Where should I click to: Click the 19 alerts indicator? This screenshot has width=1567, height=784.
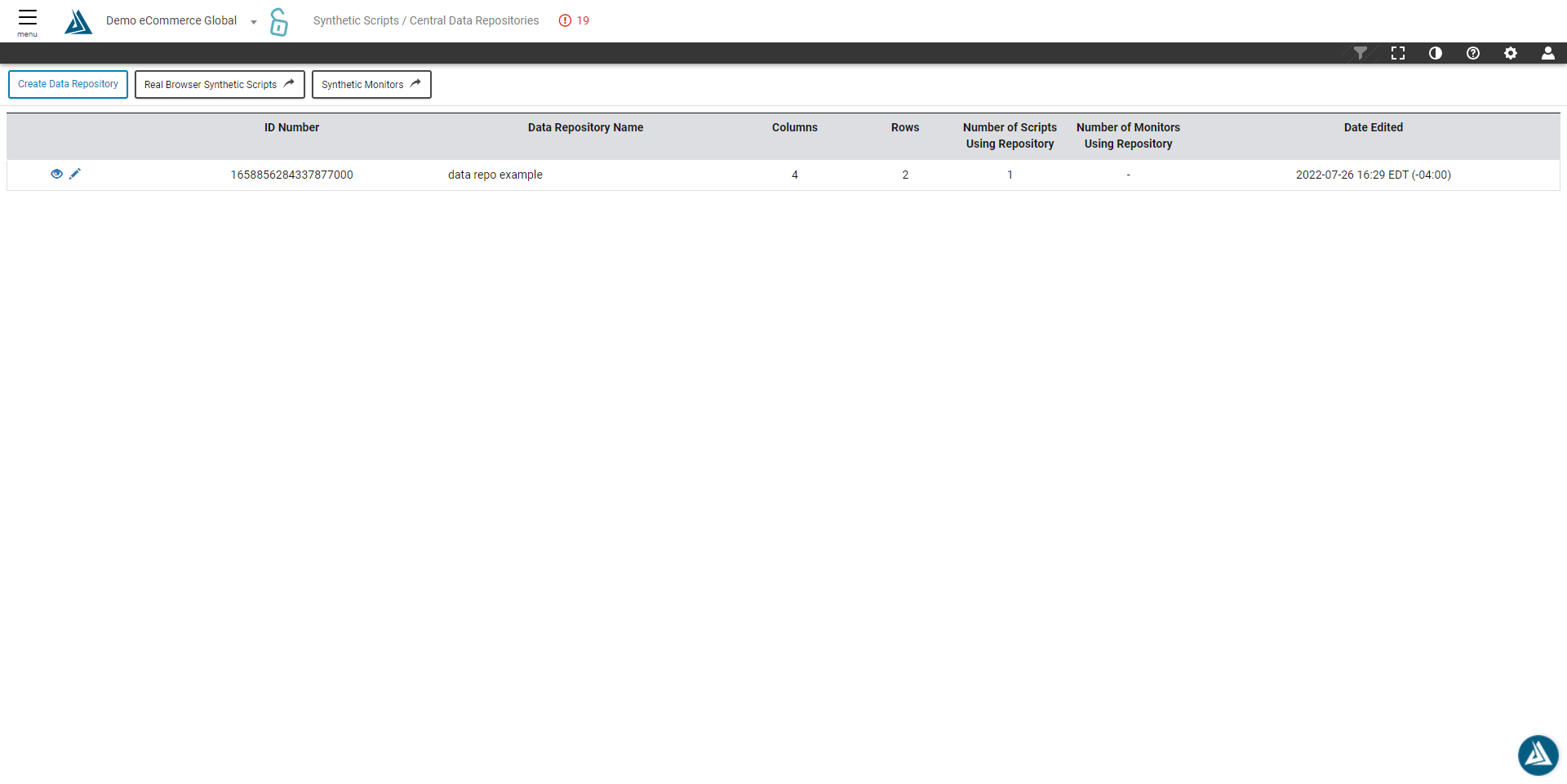[575, 20]
